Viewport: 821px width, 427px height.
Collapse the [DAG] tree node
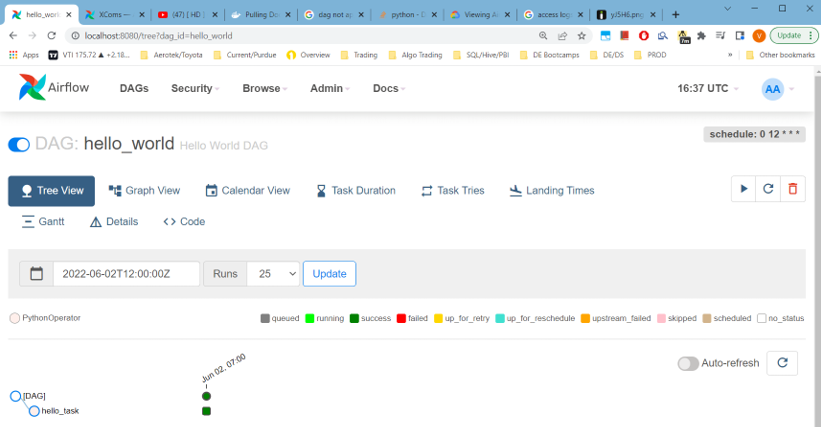click(16, 396)
